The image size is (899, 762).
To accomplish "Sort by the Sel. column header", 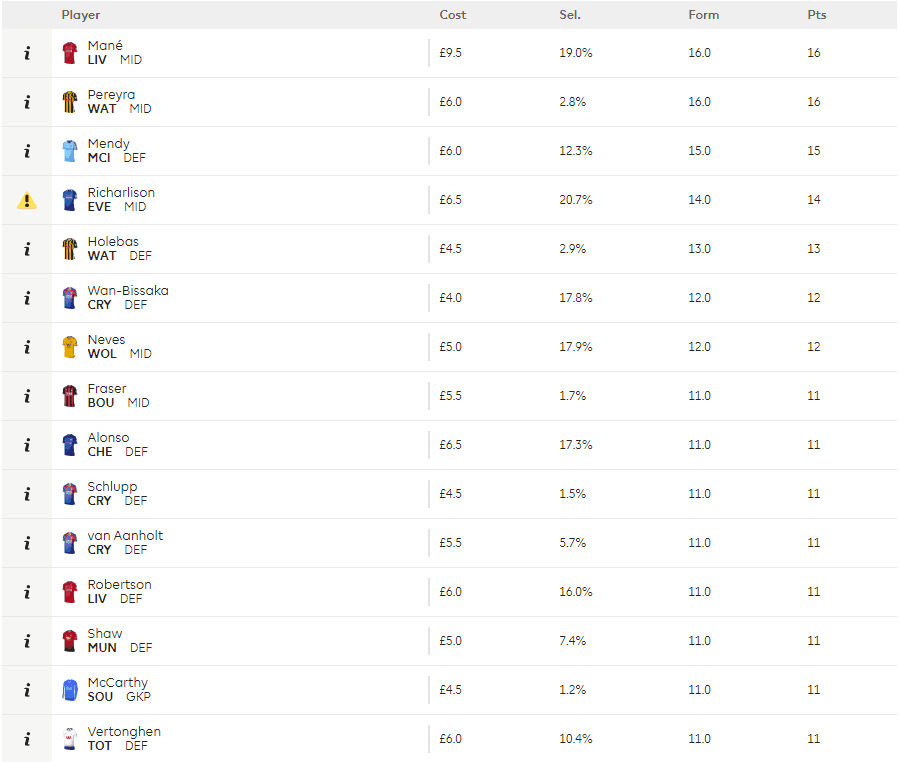I will pos(570,15).
